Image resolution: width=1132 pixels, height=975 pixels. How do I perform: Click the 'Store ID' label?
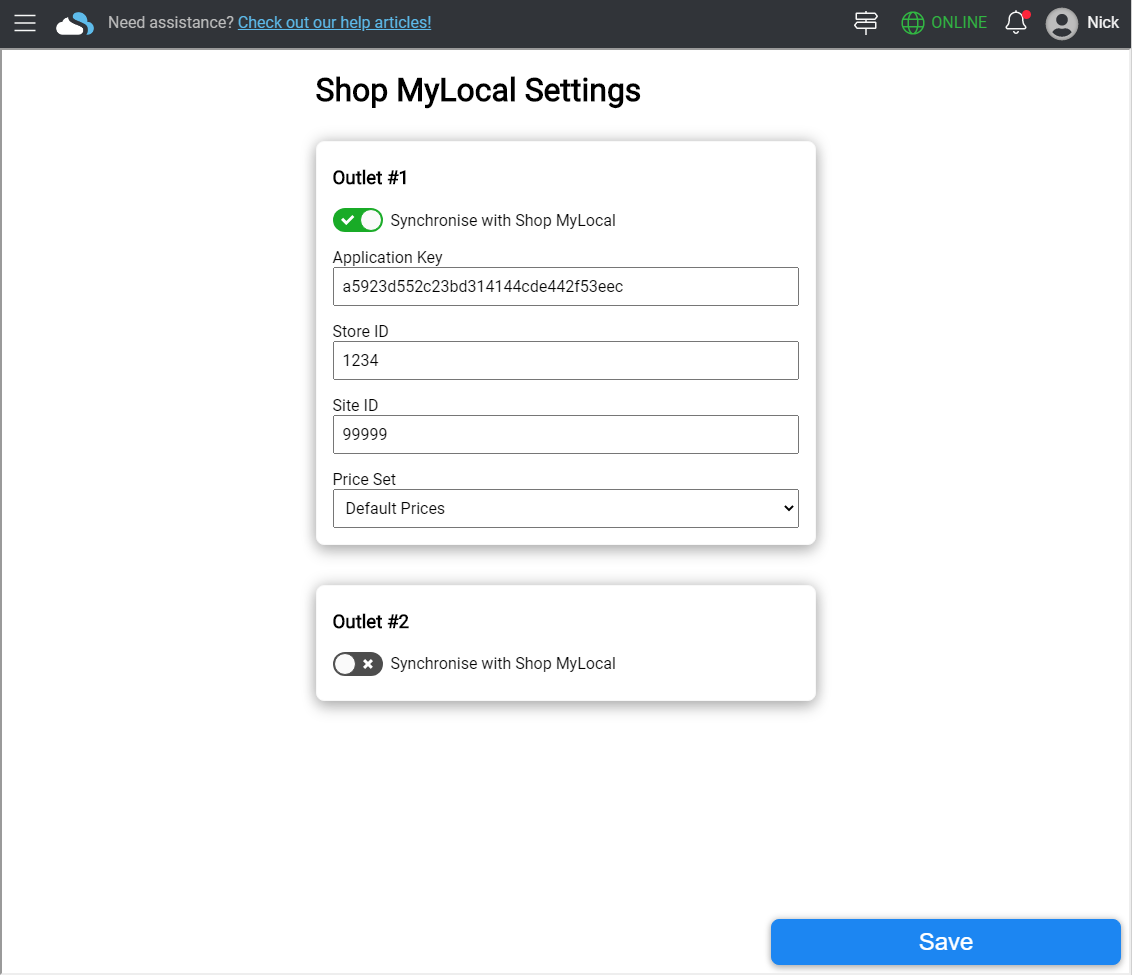tap(360, 331)
